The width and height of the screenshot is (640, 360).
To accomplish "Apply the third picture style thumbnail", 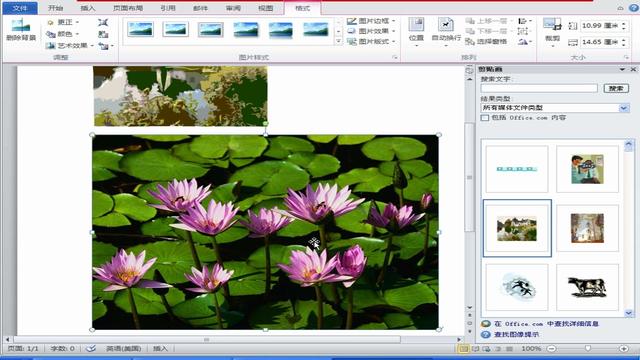I will tap(211, 30).
